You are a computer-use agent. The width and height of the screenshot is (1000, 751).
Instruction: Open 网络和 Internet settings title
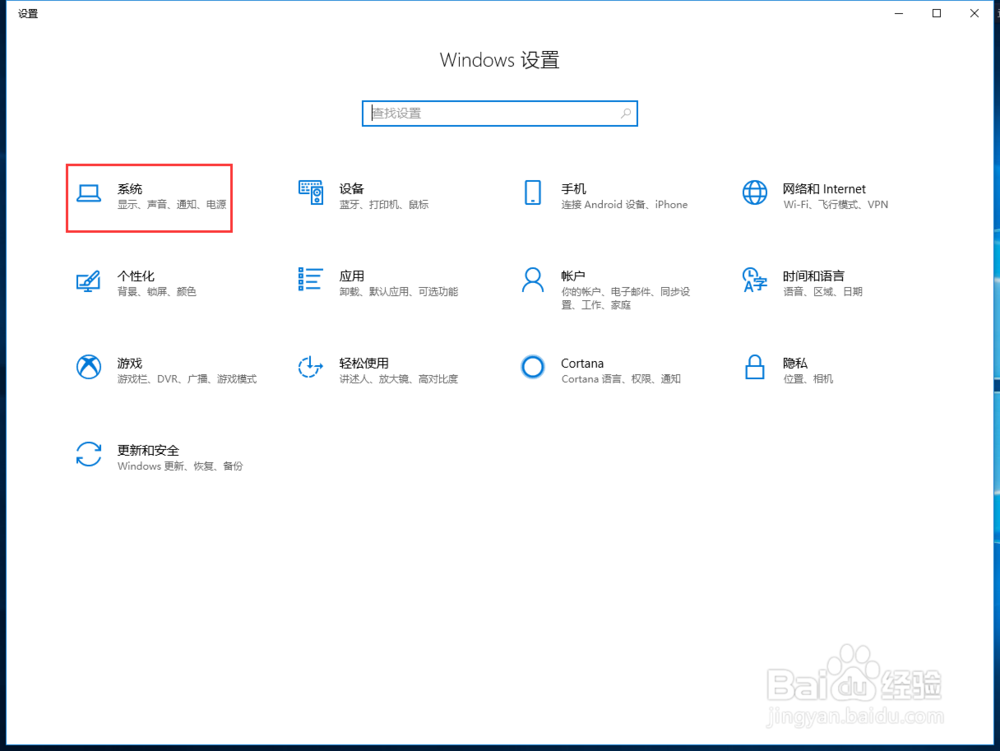click(824, 189)
